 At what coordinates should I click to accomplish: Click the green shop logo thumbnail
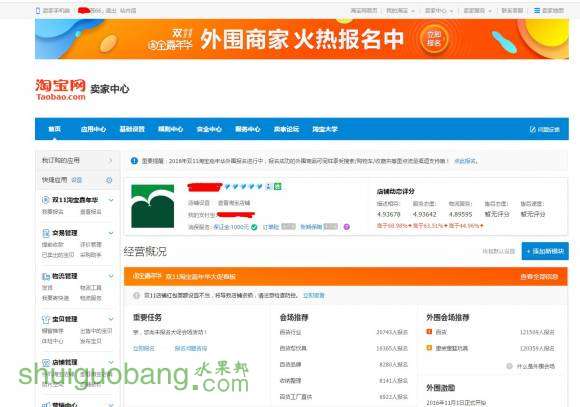tap(152, 206)
